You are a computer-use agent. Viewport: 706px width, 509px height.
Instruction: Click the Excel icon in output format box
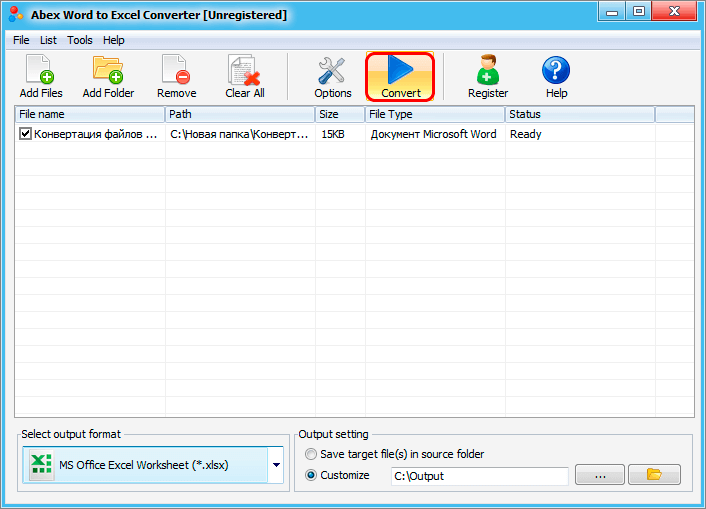[x=41, y=464]
